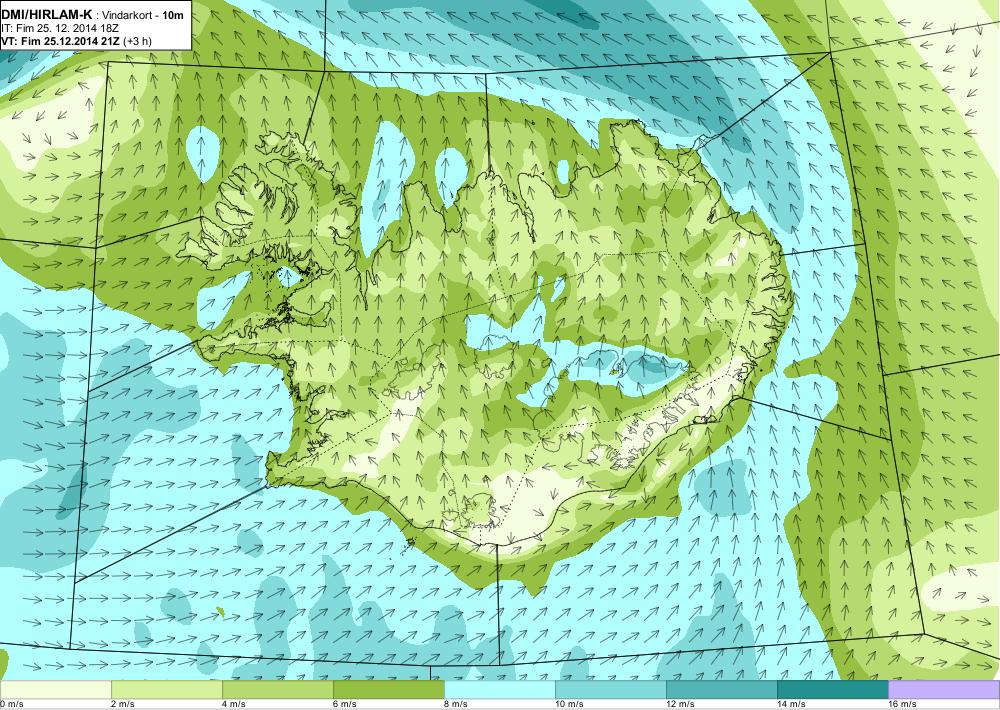Click the '16 m/s' legend label
The image size is (1000, 710).
pyautogui.click(x=902, y=704)
